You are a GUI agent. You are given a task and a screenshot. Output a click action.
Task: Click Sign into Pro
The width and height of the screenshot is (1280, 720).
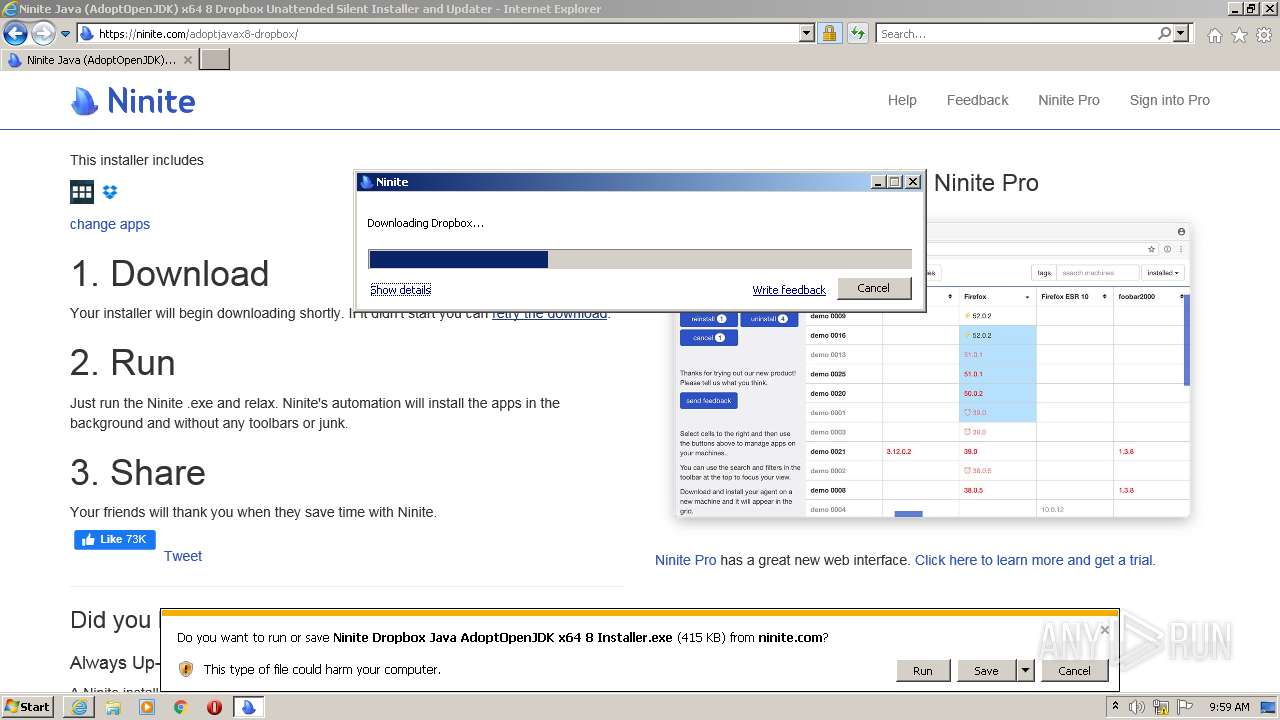click(x=1169, y=100)
